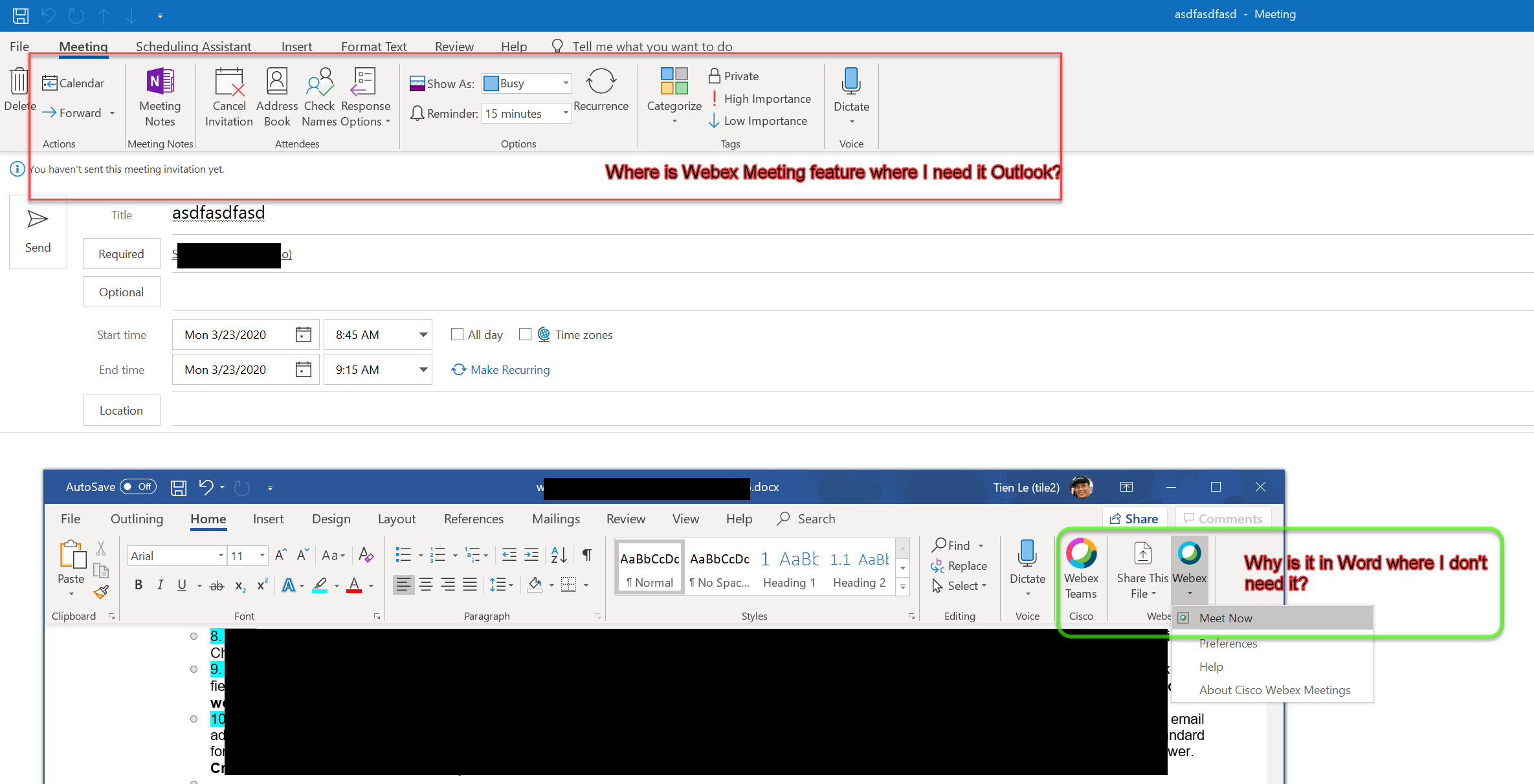Screen dimensions: 1534x784
Task: Toggle strikethrough in Word
Action: 217,585
